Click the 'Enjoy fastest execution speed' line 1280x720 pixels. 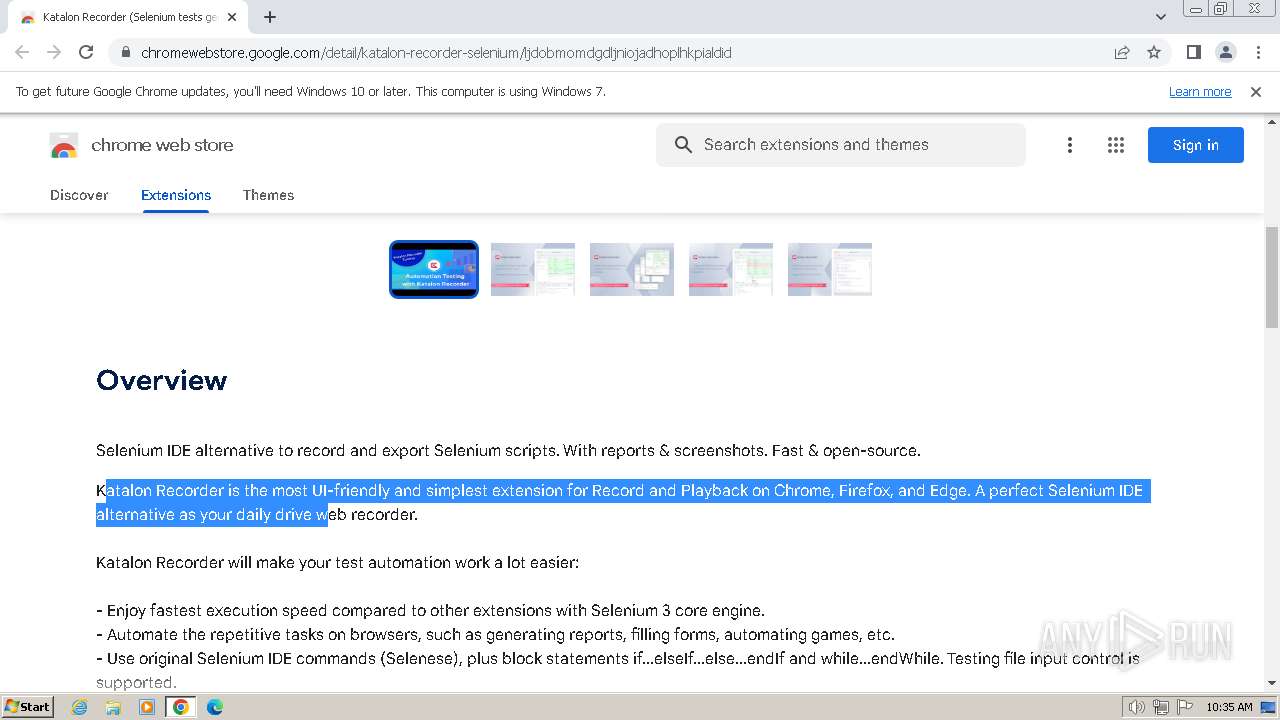pyautogui.click(x=430, y=611)
